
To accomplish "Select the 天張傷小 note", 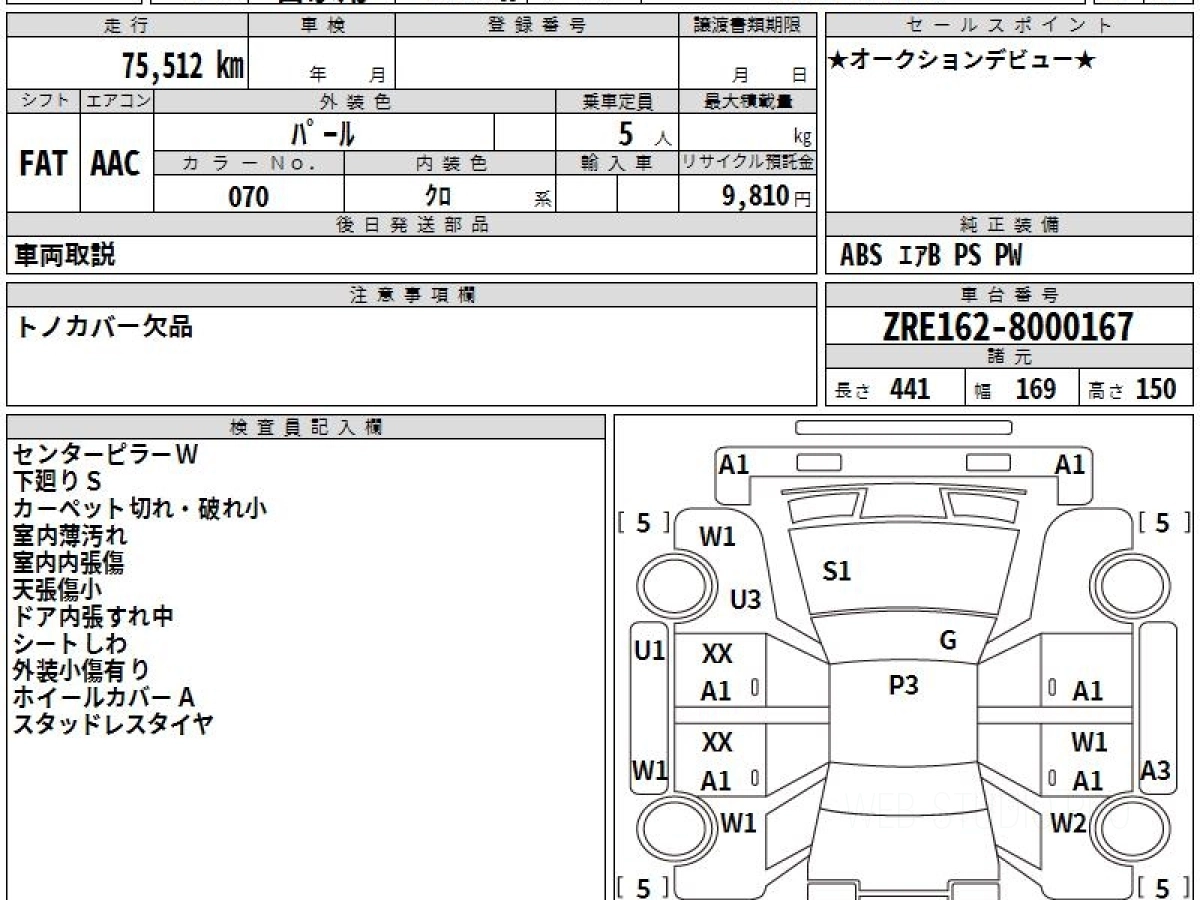I will click(x=57, y=590).
